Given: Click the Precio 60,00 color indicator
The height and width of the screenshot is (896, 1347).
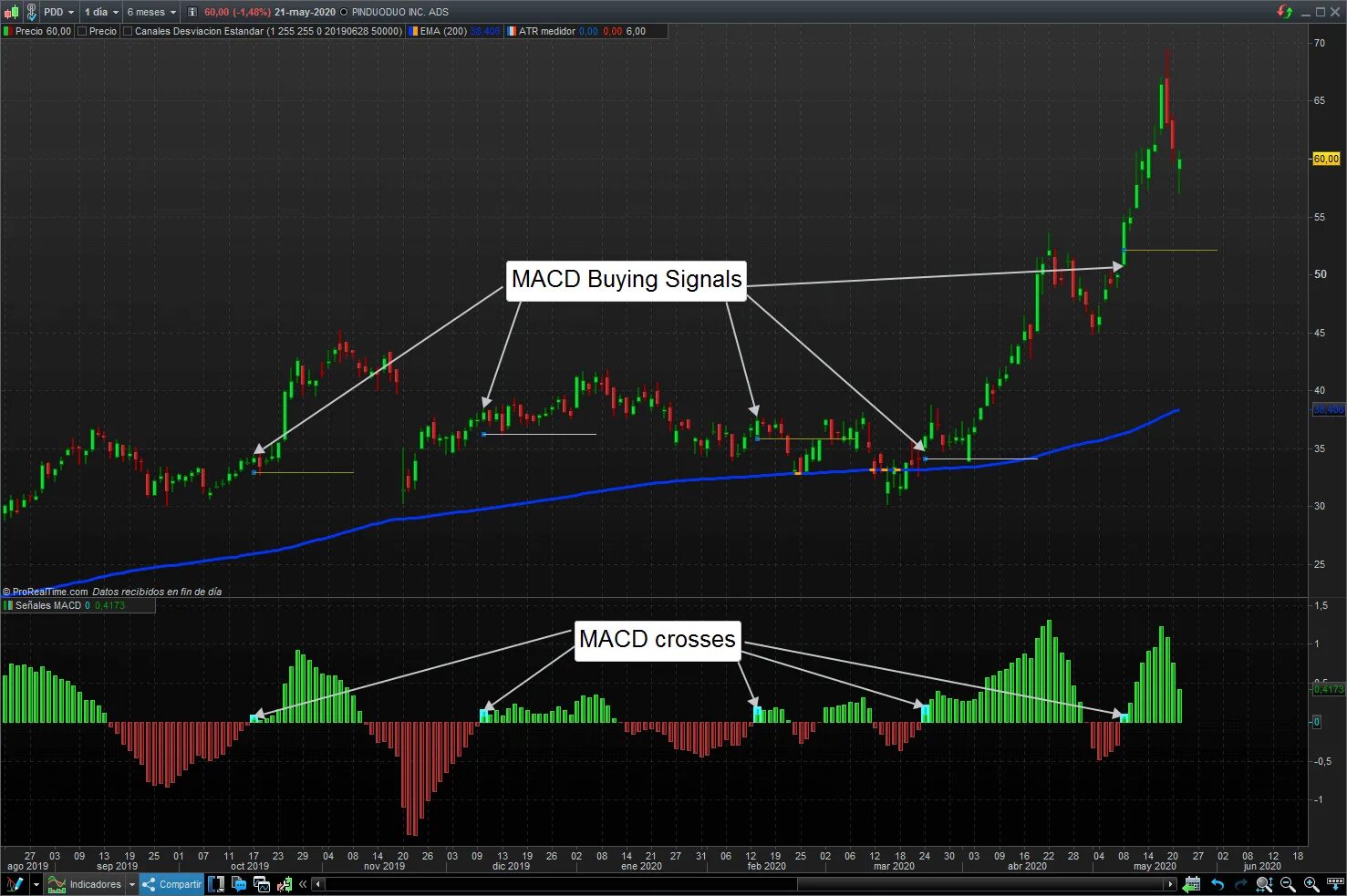Looking at the screenshot, I should pos(8,31).
